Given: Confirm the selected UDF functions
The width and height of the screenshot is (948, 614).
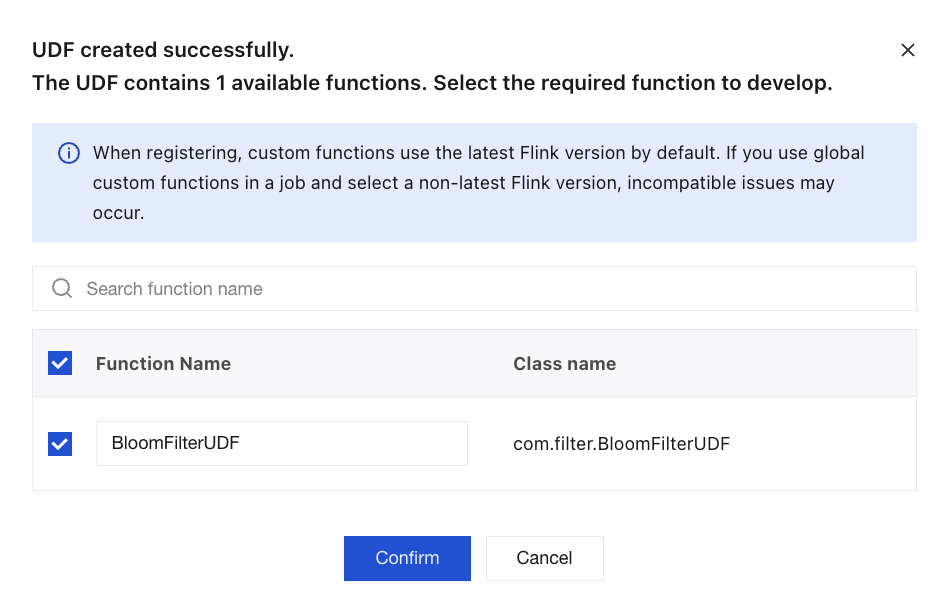Looking at the screenshot, I should pyautogui.click(x=407, y=558).
